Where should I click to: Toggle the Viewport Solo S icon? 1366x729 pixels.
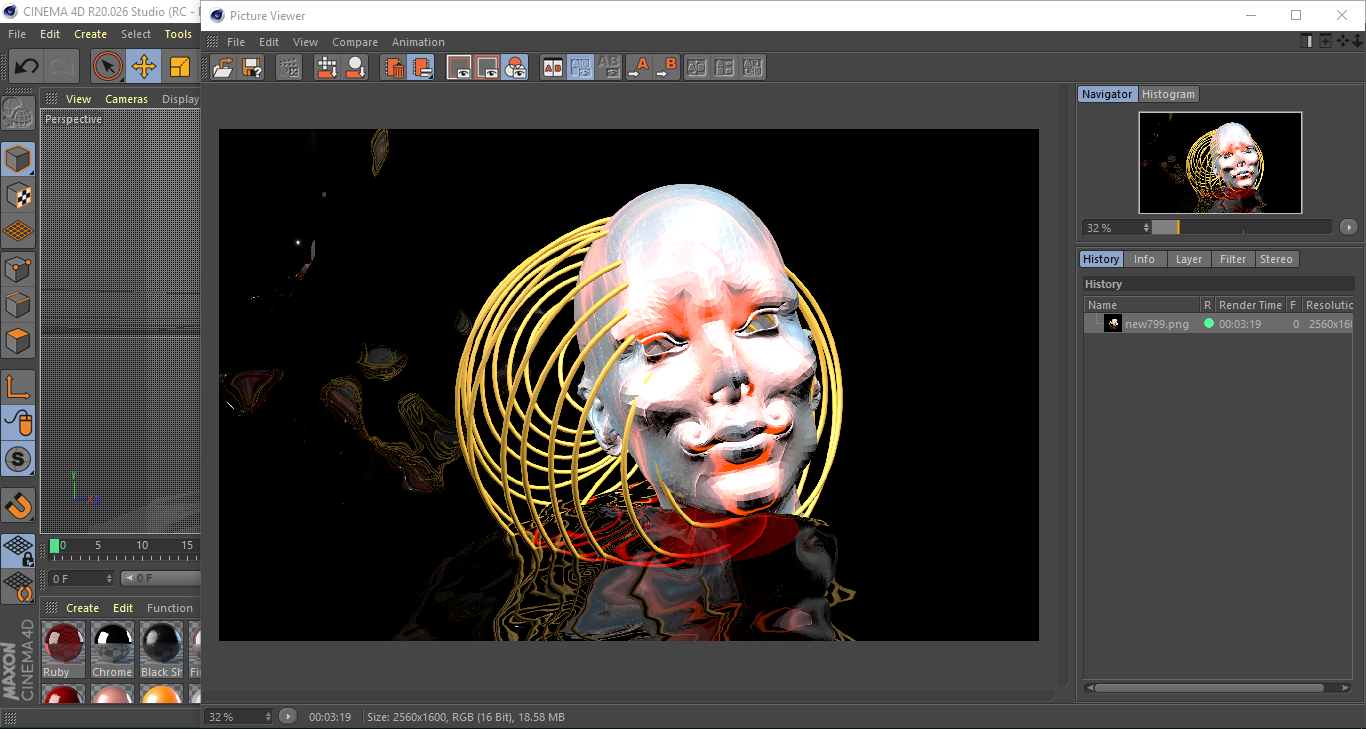click(18, 460)
